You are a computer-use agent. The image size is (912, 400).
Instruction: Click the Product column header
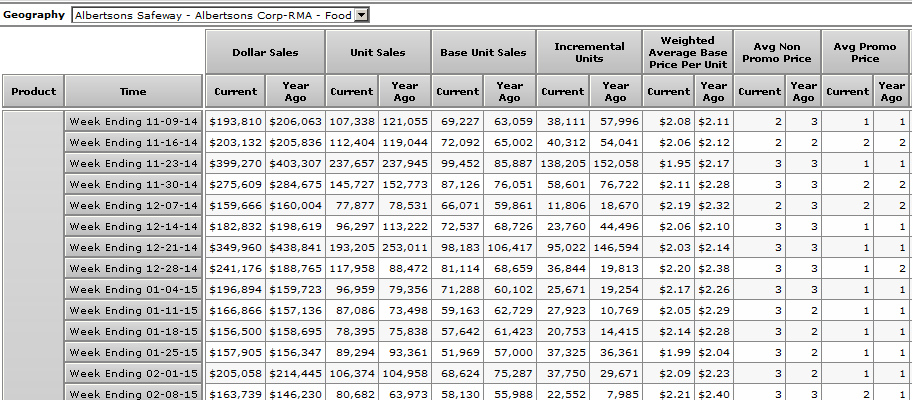33,91
